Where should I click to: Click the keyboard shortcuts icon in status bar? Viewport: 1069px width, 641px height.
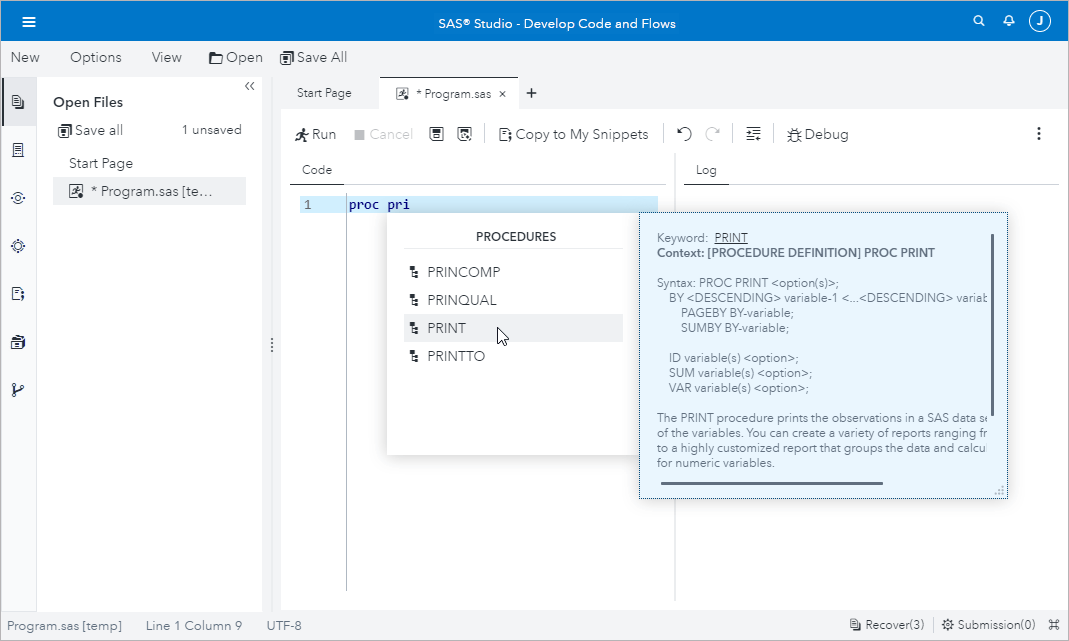1054,625
